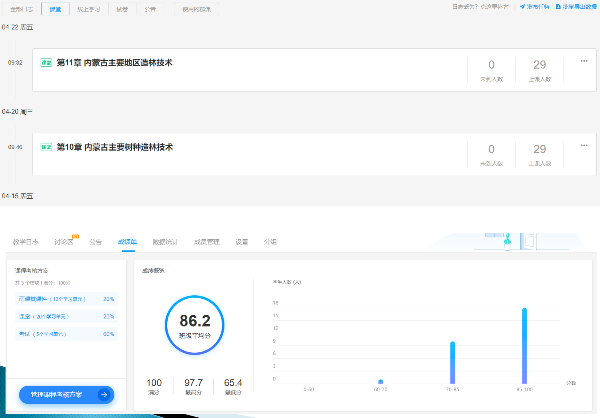Select the second filter tab in the top row
Screen dimensions: 600x418
[x=54, y=7]
